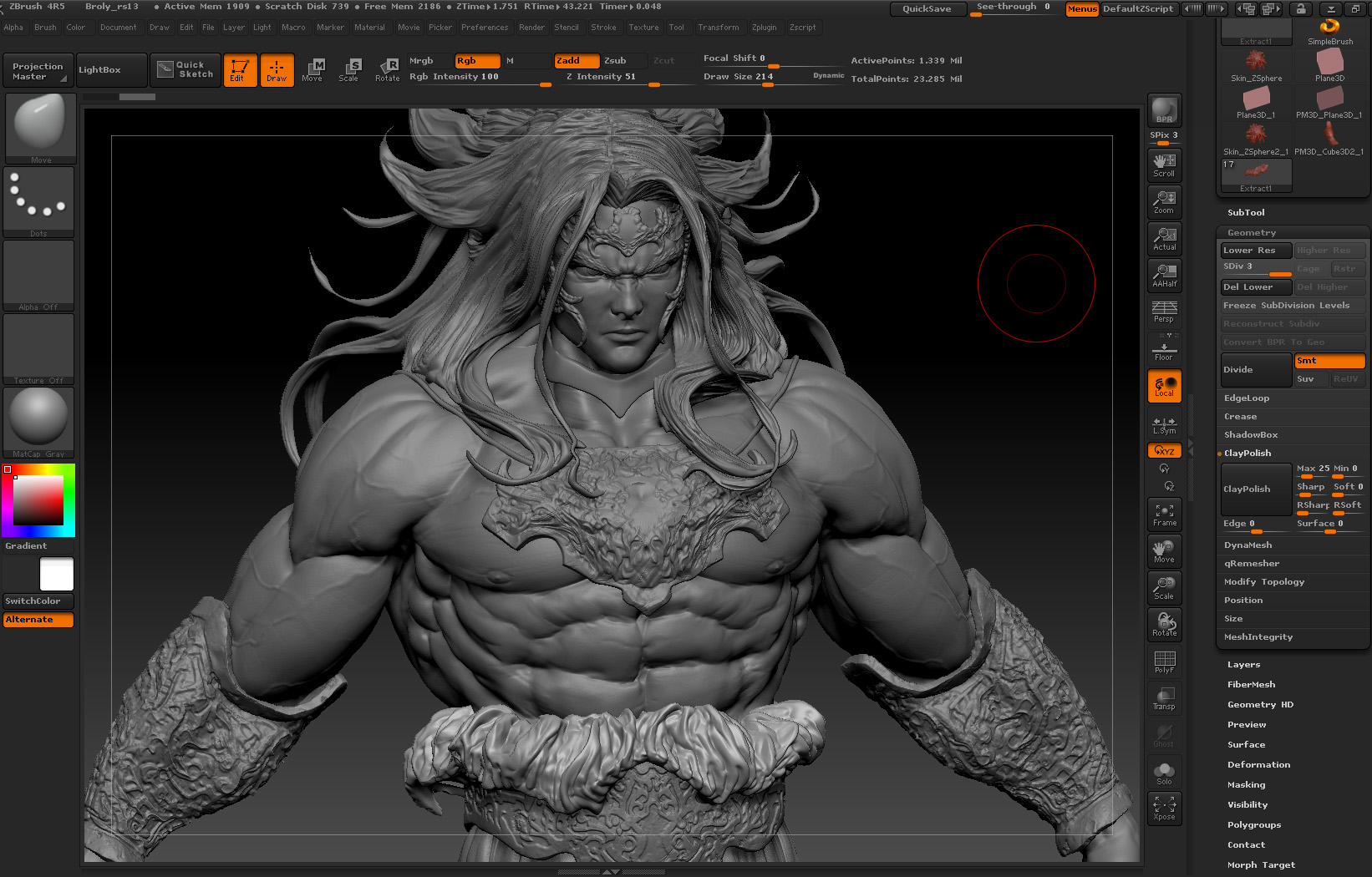Toggle Solo mode
The image size is (1372, 877).
tap(1164, 773)
